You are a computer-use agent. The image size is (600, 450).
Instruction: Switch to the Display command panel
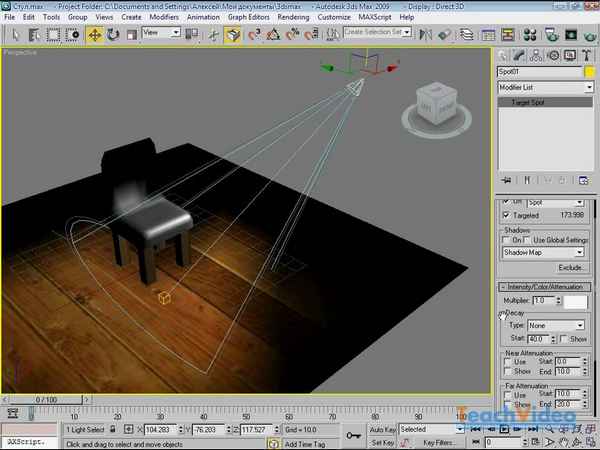[568, 55]
